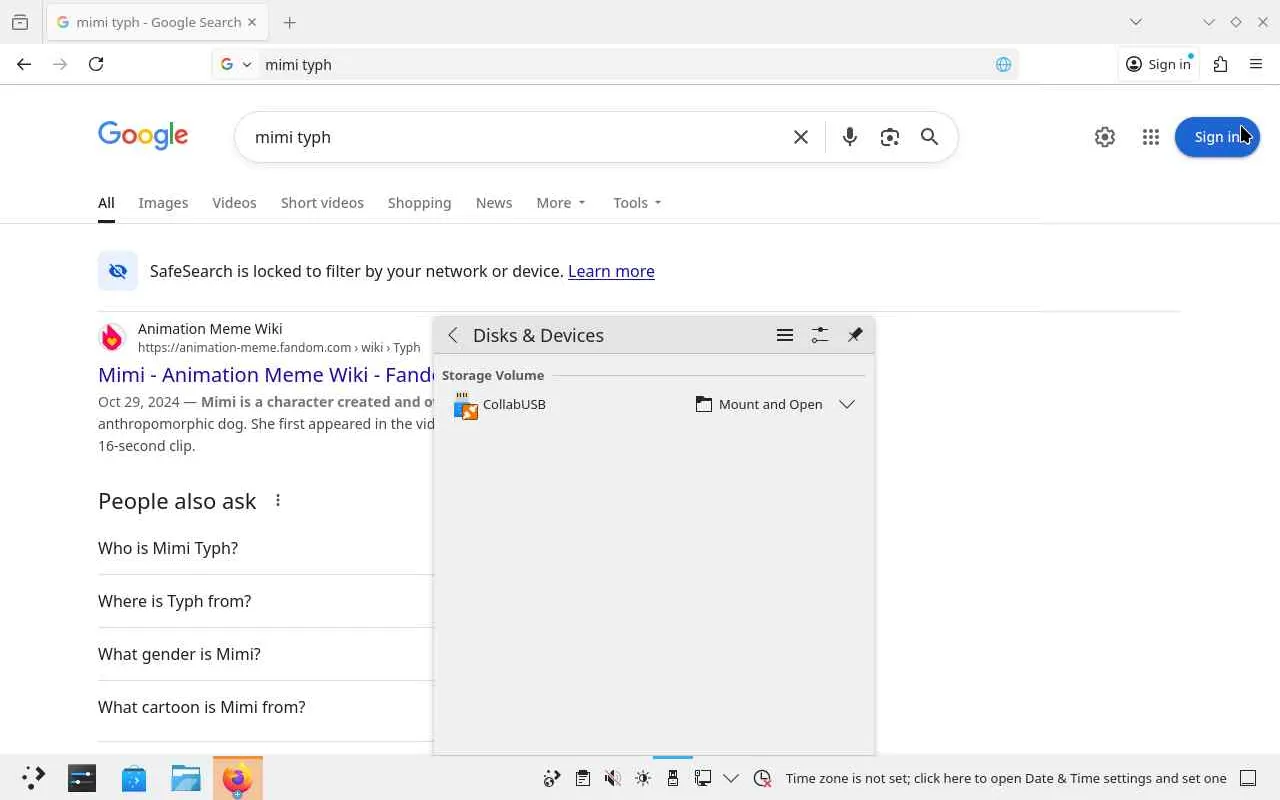The height and width of the screenshot is (800, 1280).
Task: Switch to the Firefox taskbar entry
Action: pyautogui.click(x=238, y=778)
